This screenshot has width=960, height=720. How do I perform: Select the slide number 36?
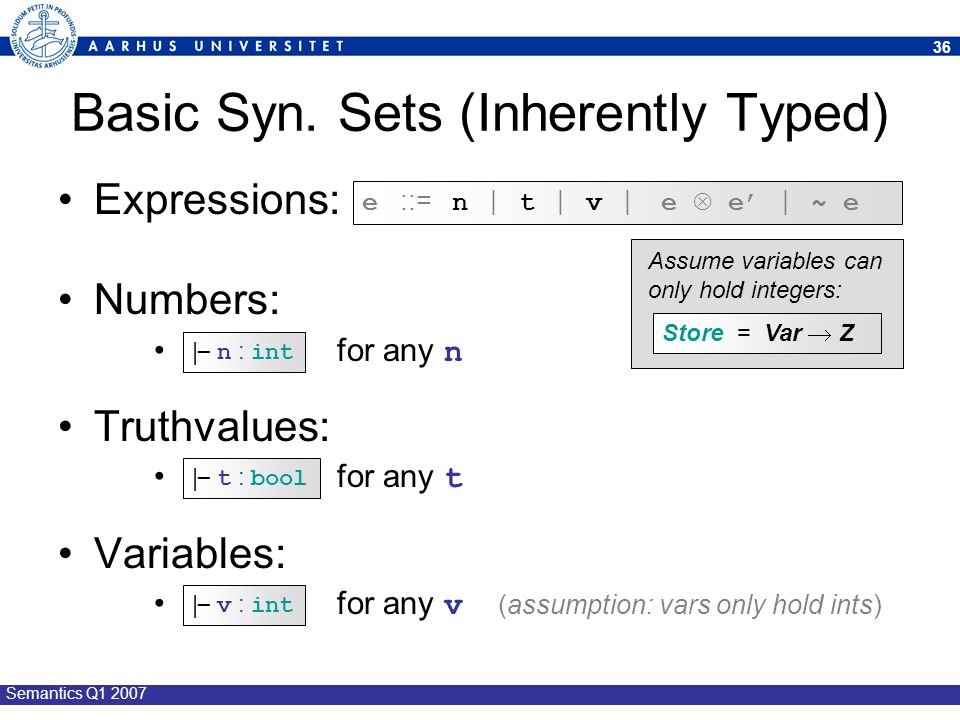coord(941,47)
